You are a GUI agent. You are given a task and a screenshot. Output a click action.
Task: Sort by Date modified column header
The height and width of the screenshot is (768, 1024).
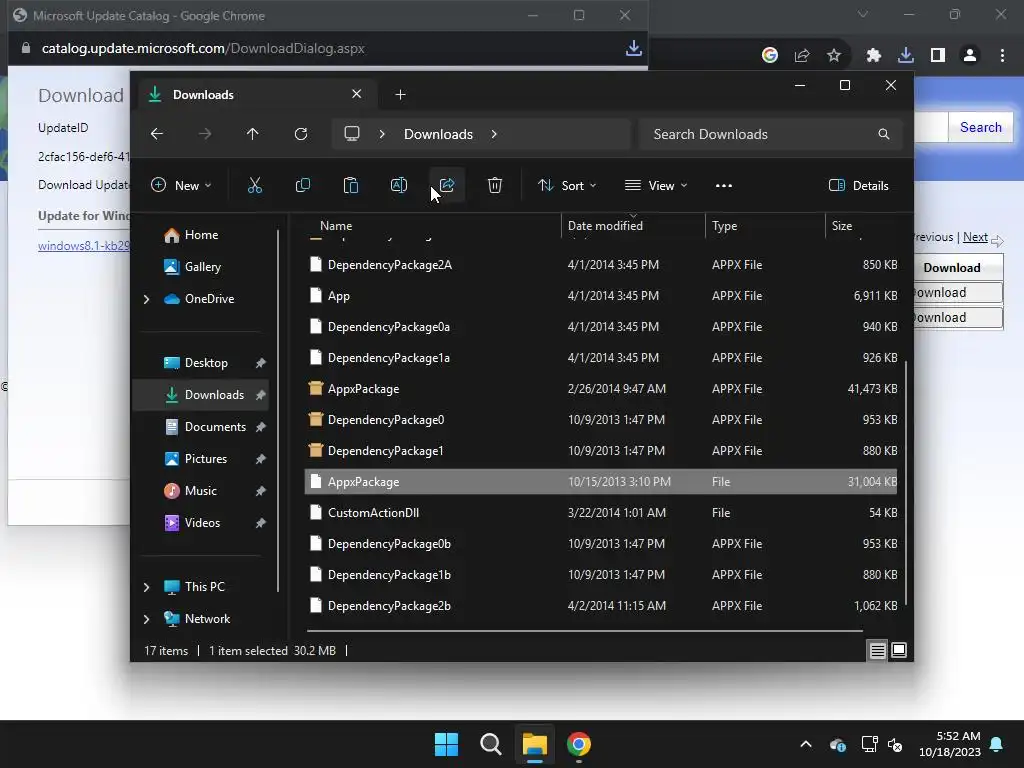coord(605,226)
